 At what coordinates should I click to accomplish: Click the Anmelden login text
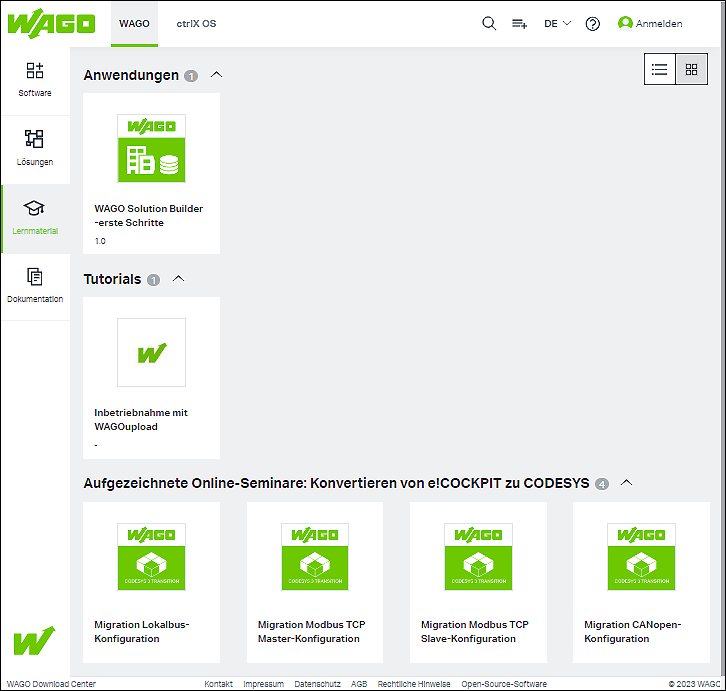coord(659,24)
